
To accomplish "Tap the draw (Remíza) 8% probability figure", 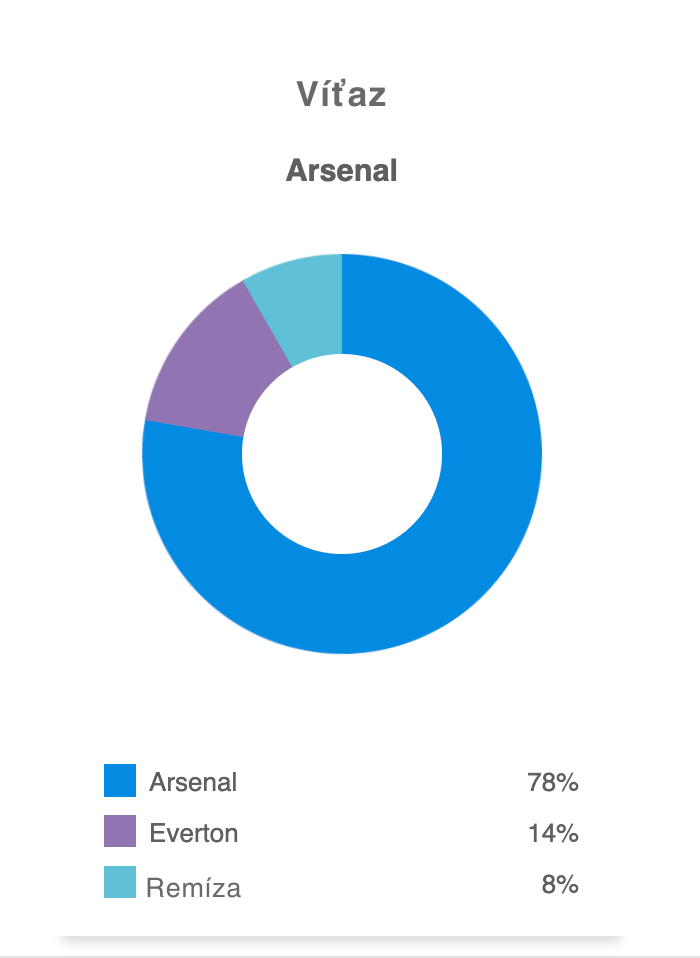I will coord(560,884).
